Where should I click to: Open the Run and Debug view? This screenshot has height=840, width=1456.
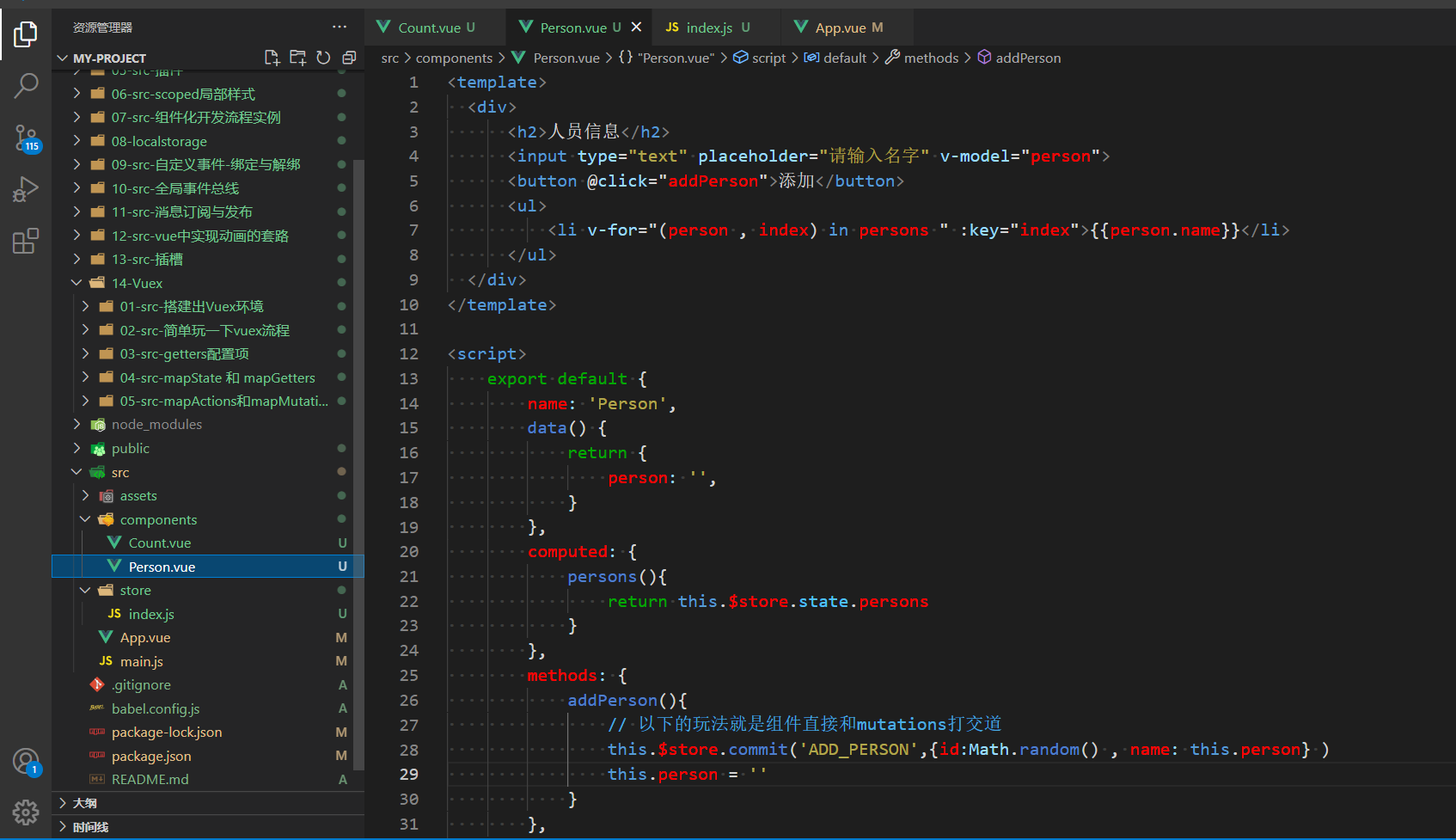[26, 189]
